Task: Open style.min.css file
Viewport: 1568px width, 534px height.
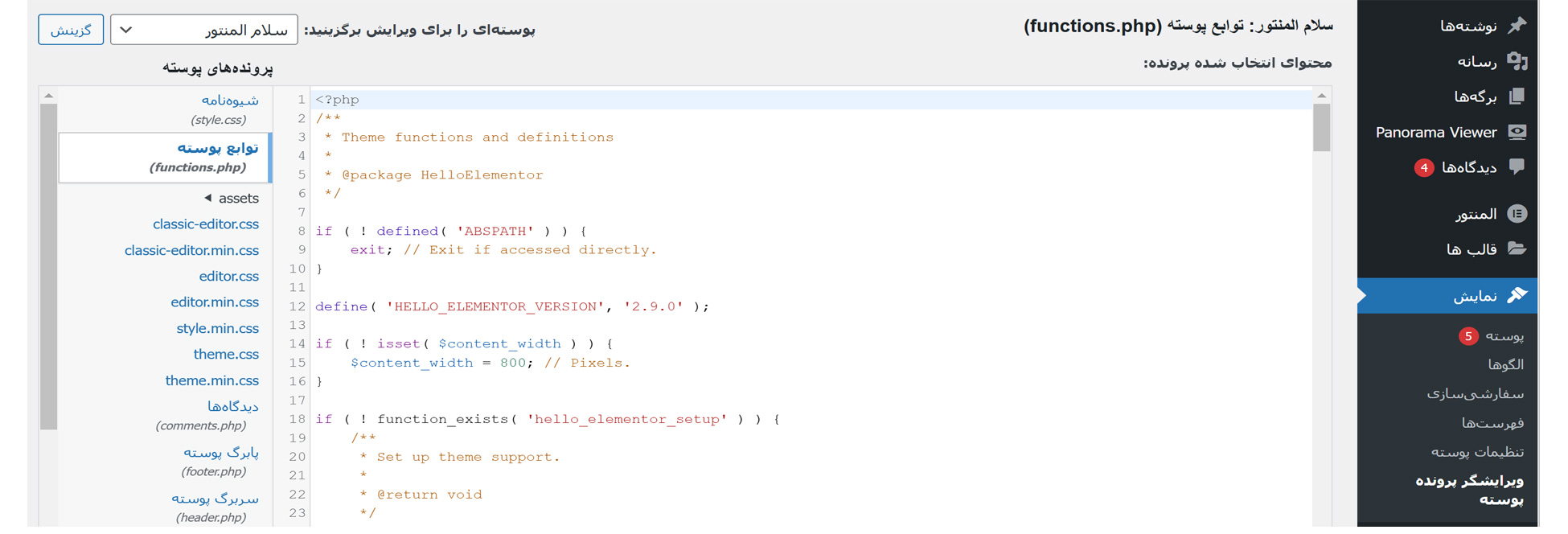Action: coord(218,328)
